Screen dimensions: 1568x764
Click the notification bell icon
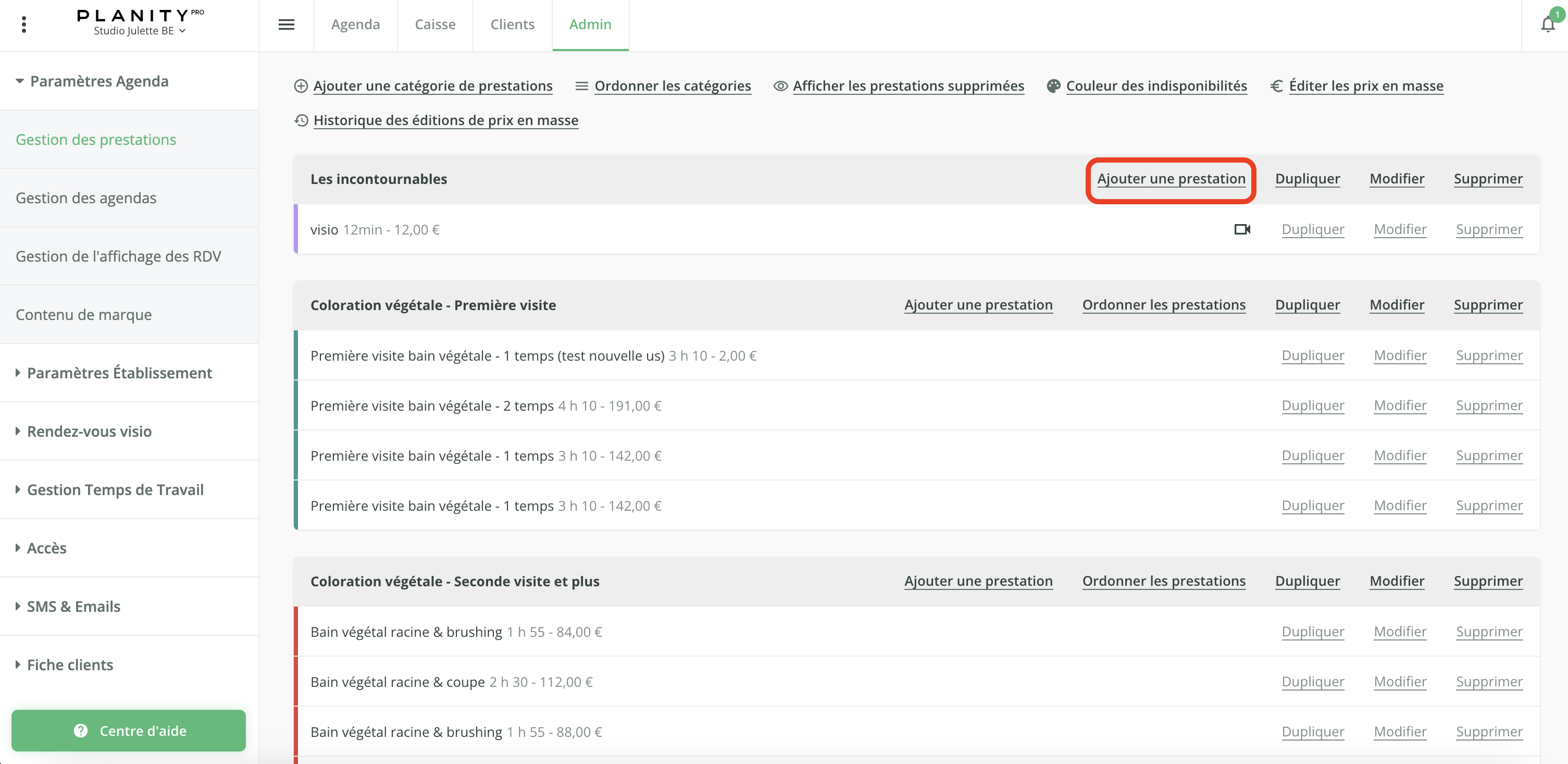(x=1547, y=24)
